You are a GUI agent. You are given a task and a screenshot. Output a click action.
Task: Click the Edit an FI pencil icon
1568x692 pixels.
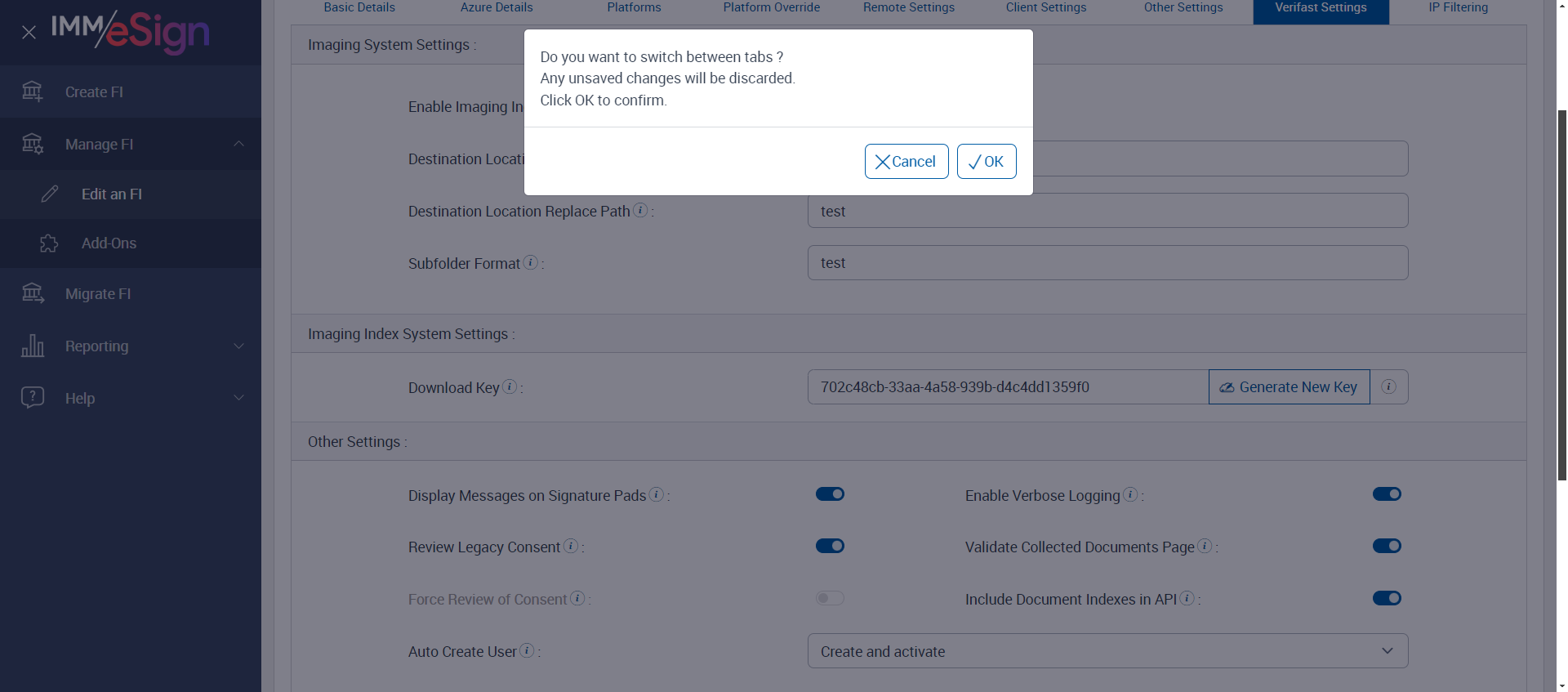[x=50, y=194]
